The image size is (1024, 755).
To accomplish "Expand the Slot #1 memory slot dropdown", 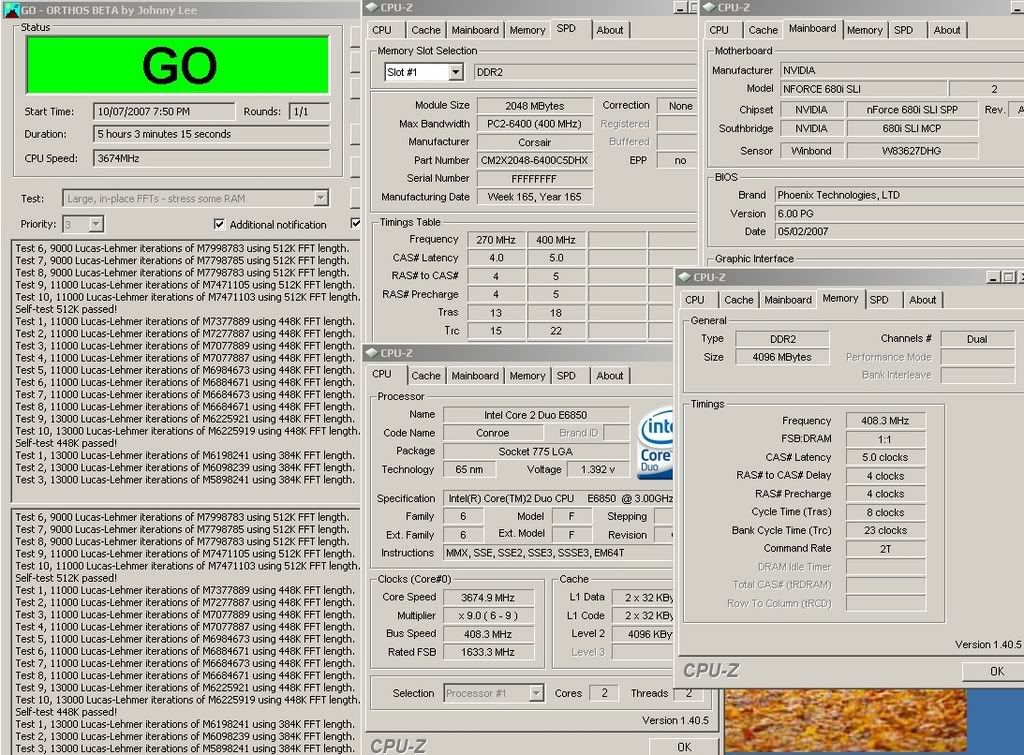I will 456,72.
